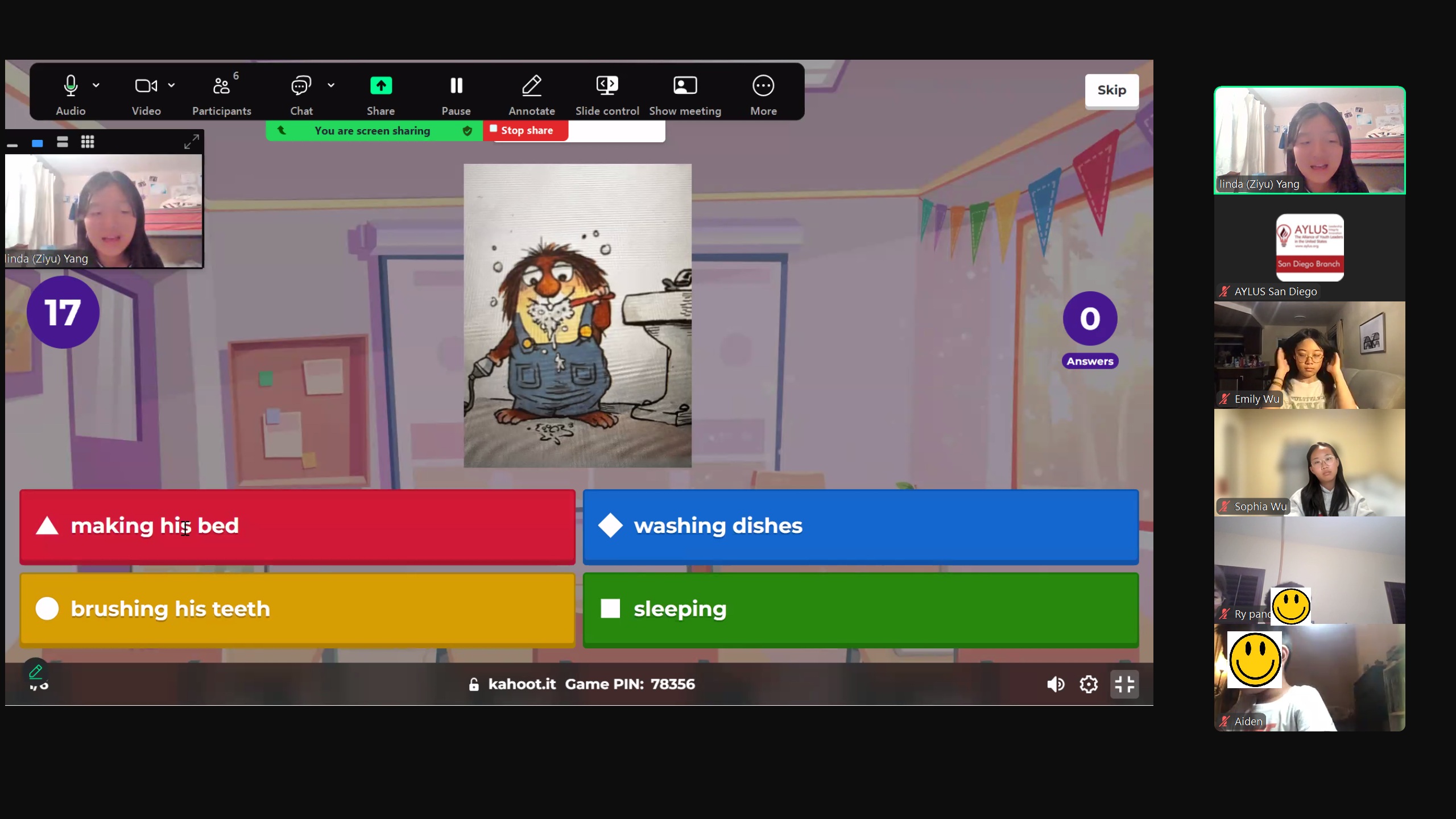Image resolution: width=1456 pixels, height=819 pixels.
Task: Skip the current Kahoot question
Action: 1111,90
